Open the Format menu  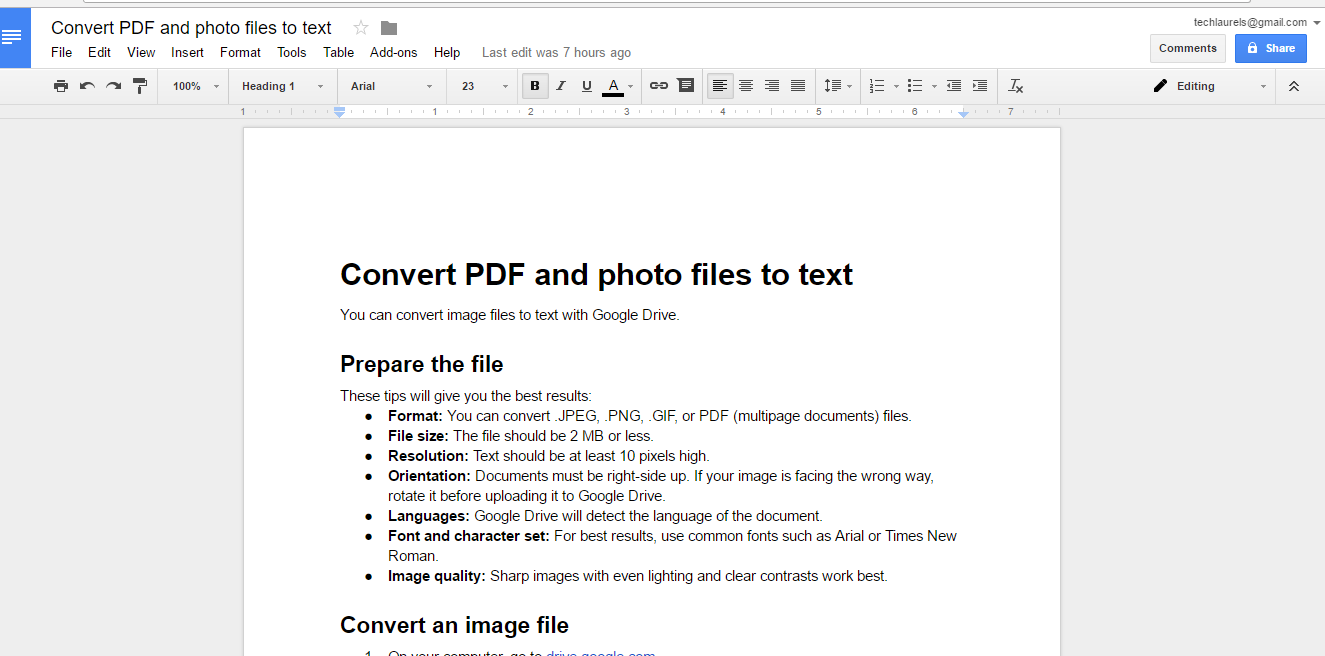(240, 52)
